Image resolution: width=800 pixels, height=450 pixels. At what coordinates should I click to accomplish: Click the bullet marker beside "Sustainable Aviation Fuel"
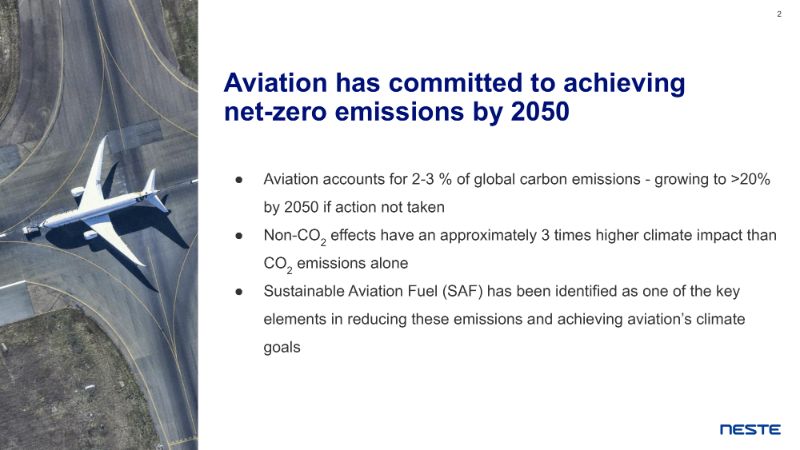tap(241, 291)
